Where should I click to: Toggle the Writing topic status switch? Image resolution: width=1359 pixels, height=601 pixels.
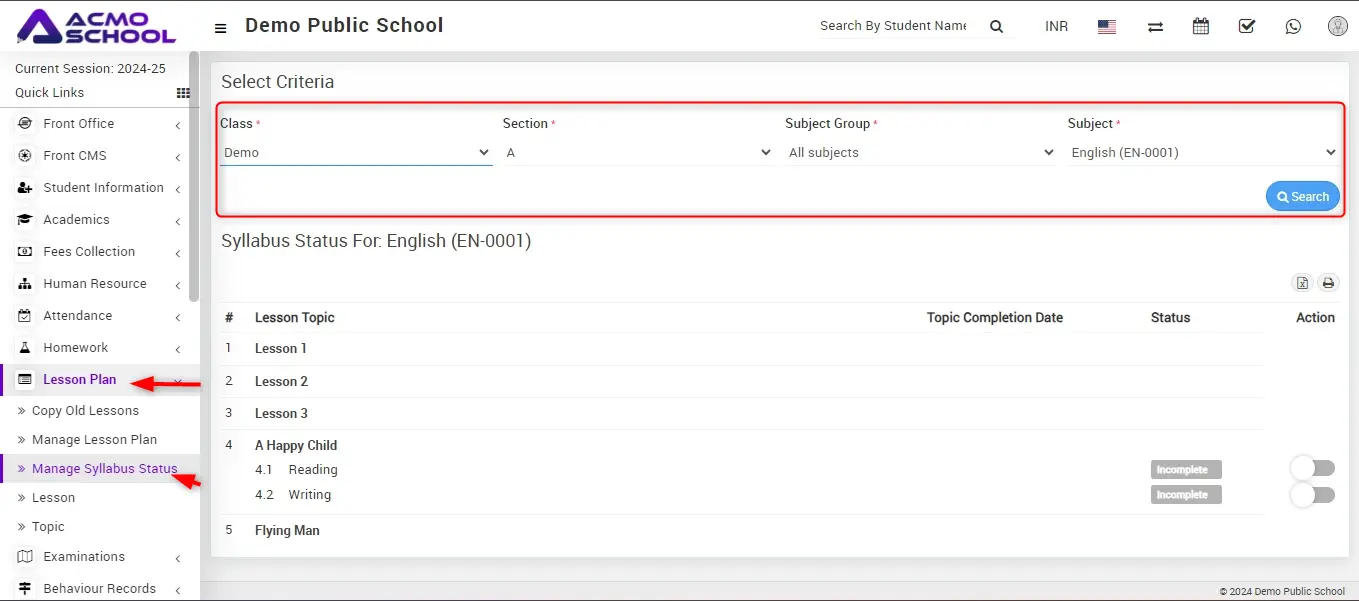1312,494
